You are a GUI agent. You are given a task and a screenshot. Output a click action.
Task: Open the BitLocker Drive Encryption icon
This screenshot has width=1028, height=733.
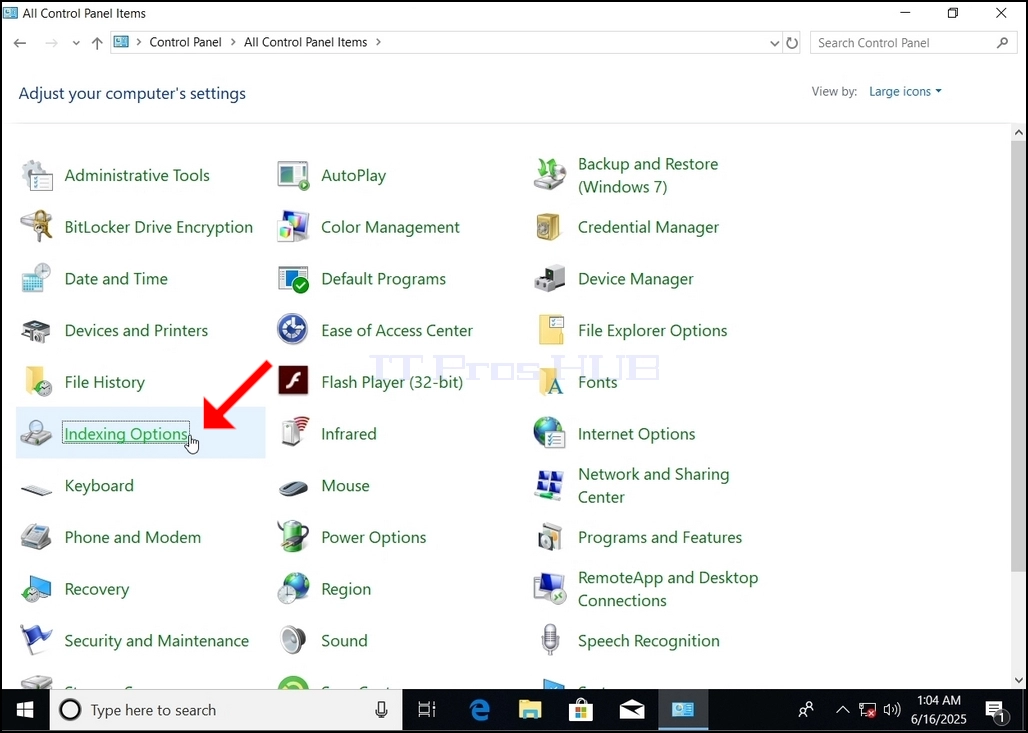point(37,227)
